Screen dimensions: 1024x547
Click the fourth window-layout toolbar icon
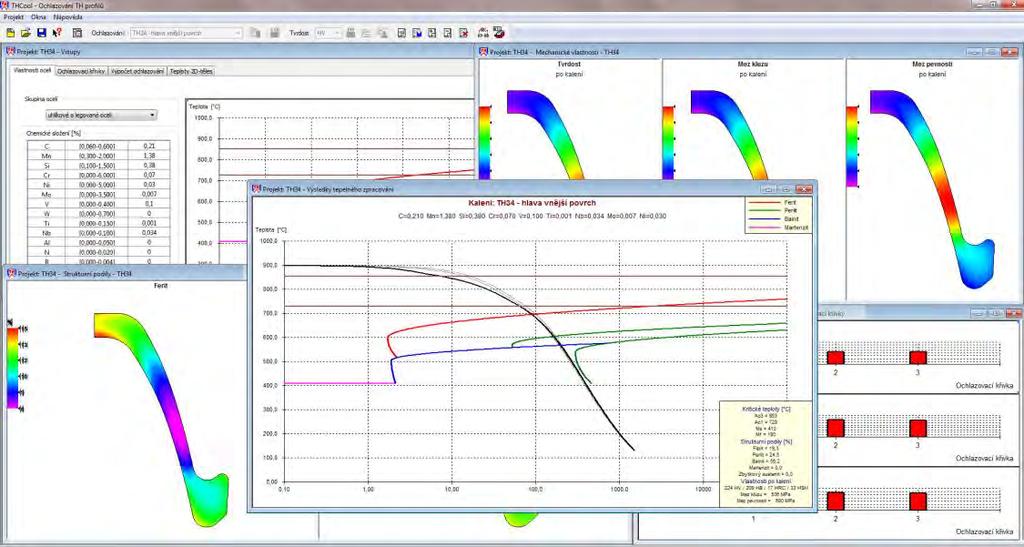(x=448, y=33)
